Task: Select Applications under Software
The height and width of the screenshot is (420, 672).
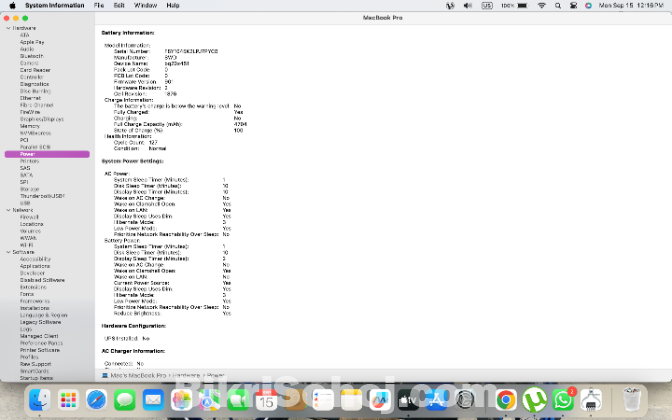Action: 35,266
